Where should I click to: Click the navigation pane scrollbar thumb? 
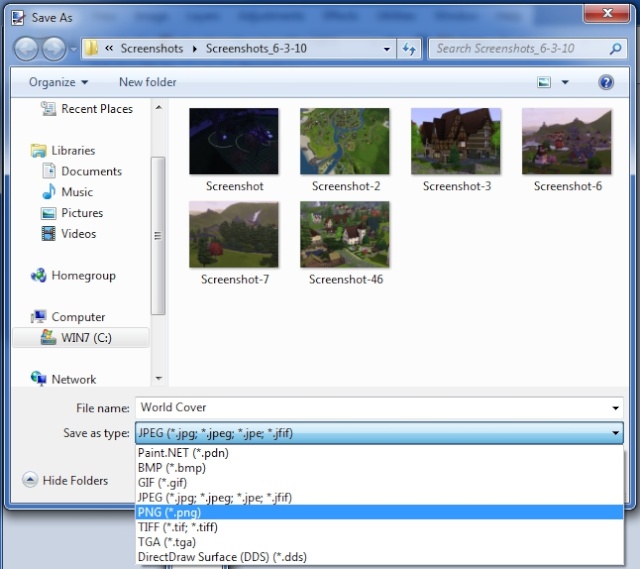[158, 236]
